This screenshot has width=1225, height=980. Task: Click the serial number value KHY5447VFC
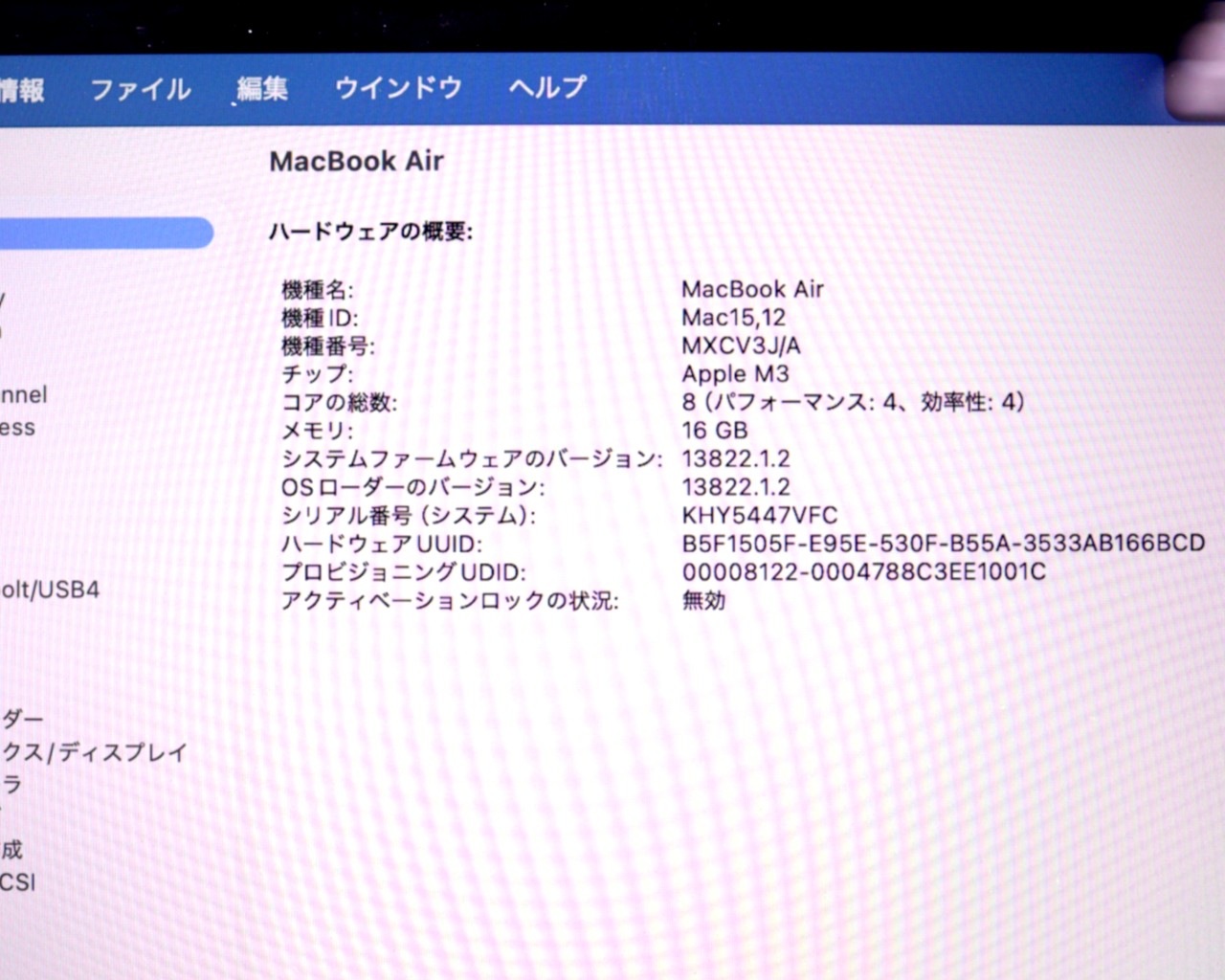point(759,515)
